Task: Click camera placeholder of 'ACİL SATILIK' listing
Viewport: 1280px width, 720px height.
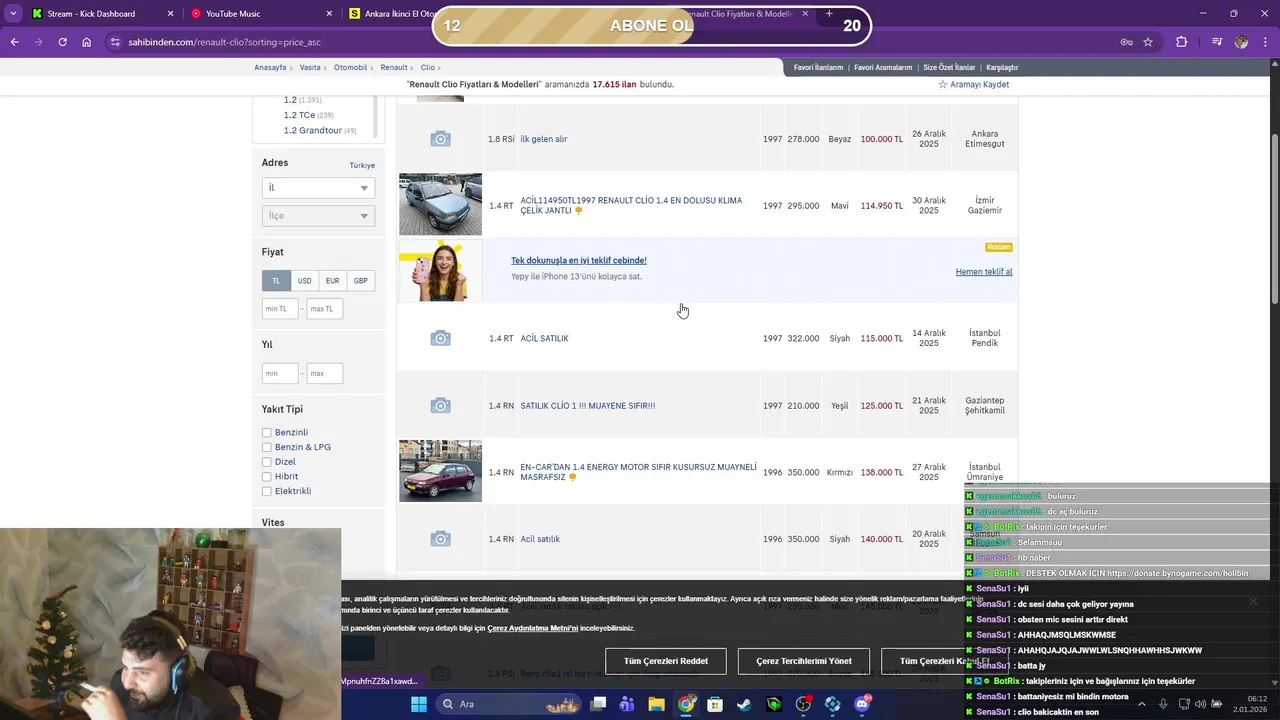Action: [x=440, y=339]
